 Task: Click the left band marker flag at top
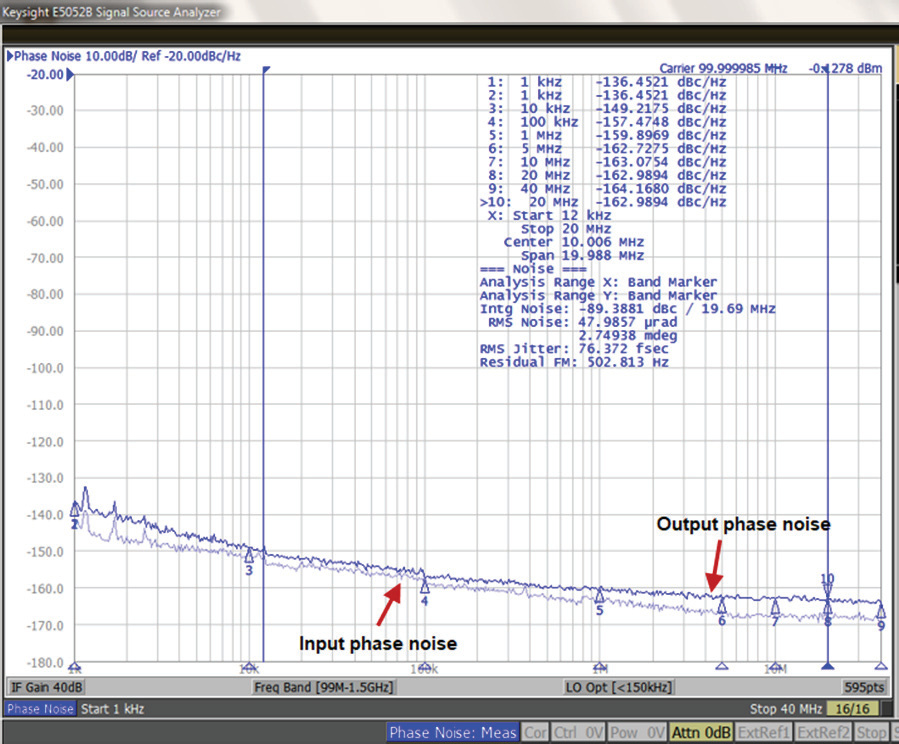pyautogui.click(x=266, y=71)
